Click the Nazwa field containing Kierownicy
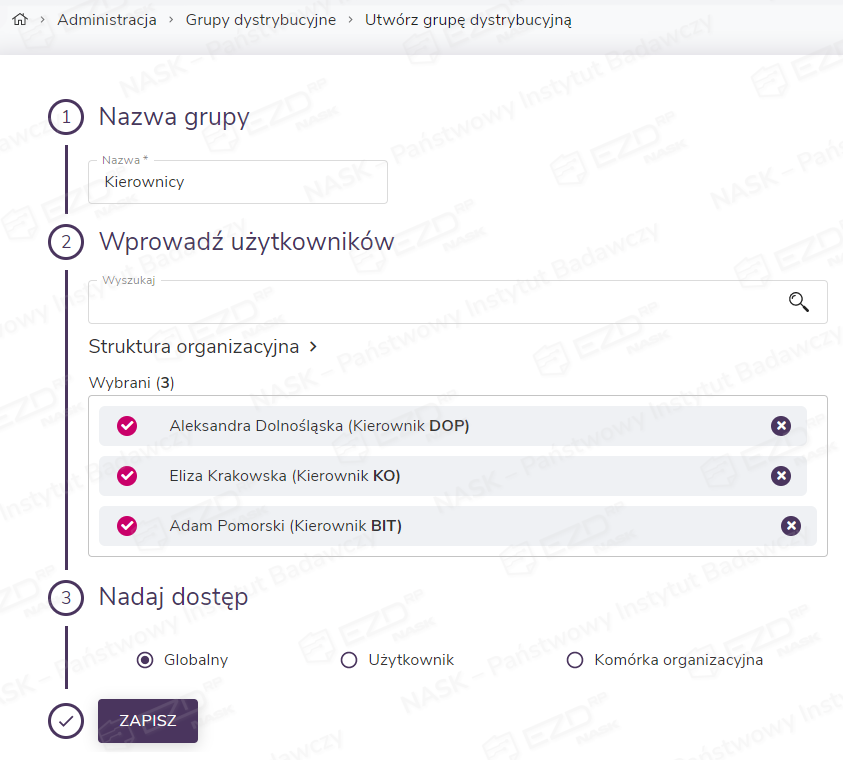 [238, 183]
